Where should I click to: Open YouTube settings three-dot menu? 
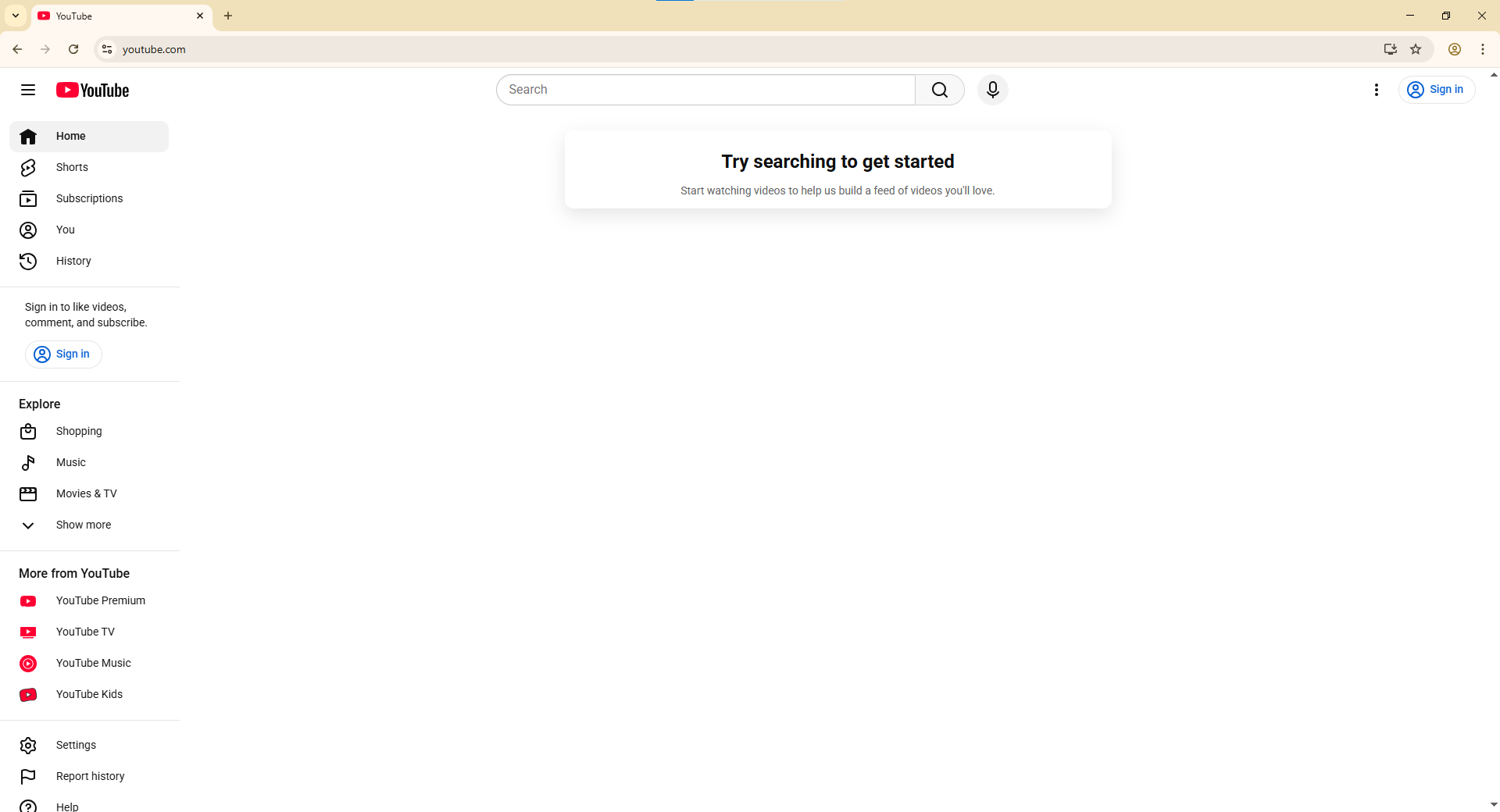click(x=1376, y=90)
